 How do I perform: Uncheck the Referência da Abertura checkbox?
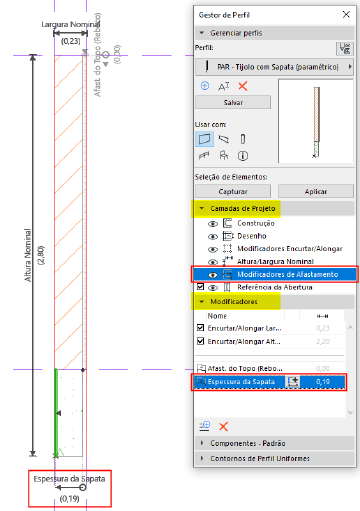[200, 287]
